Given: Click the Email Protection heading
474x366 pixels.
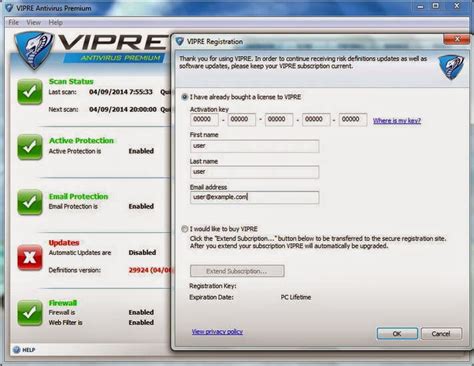Looking at the screenshot, I should 78,196.
